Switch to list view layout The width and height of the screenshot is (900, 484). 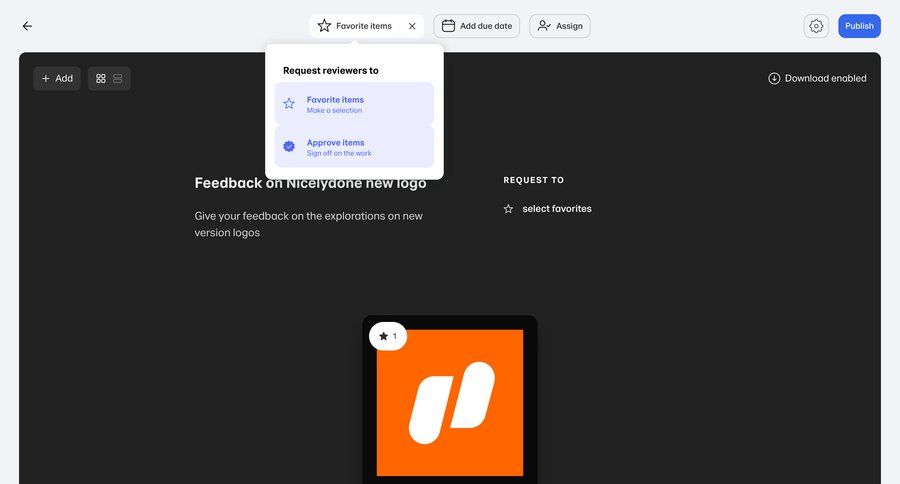(x=118, y=79)
